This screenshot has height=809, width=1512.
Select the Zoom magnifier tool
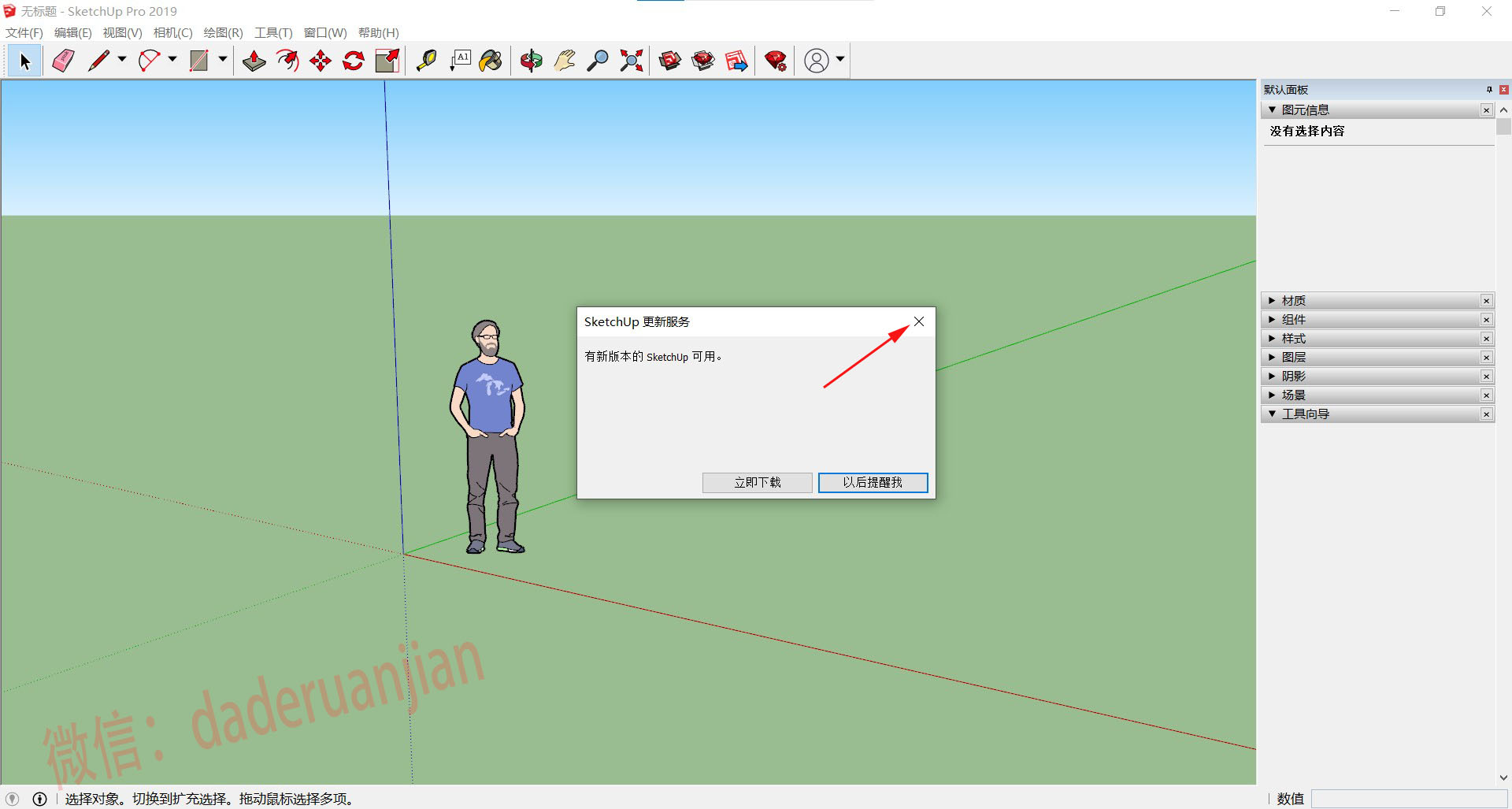point(598,61)
